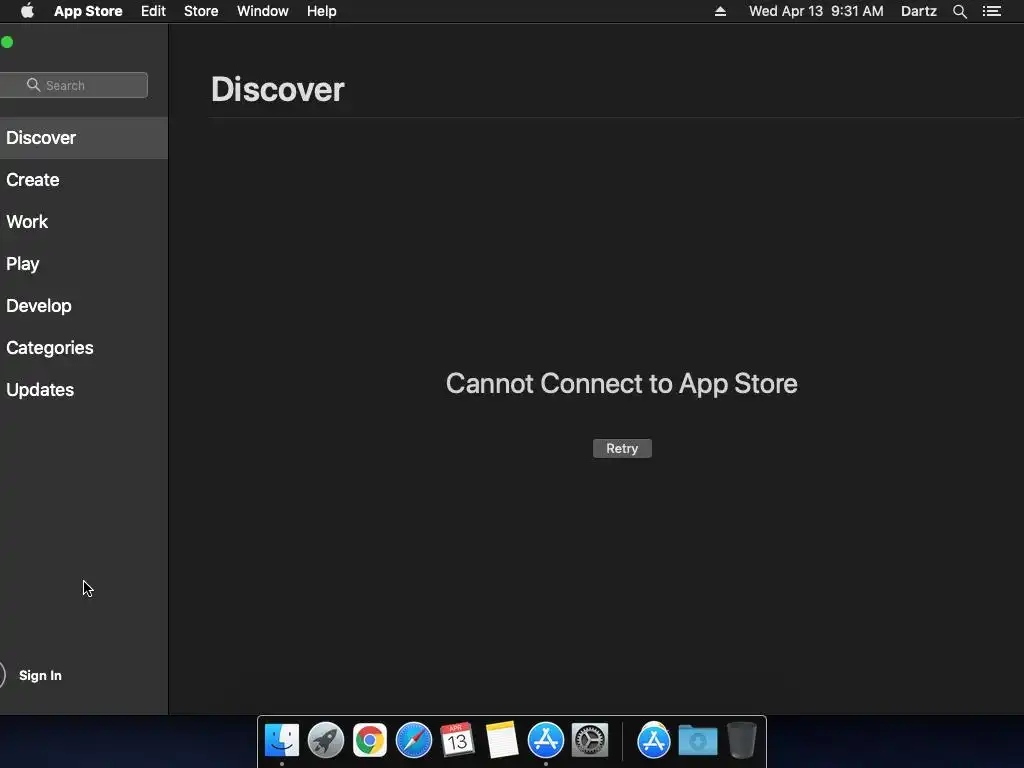Click the App Store icon right of Dock divider

point(654,740)
